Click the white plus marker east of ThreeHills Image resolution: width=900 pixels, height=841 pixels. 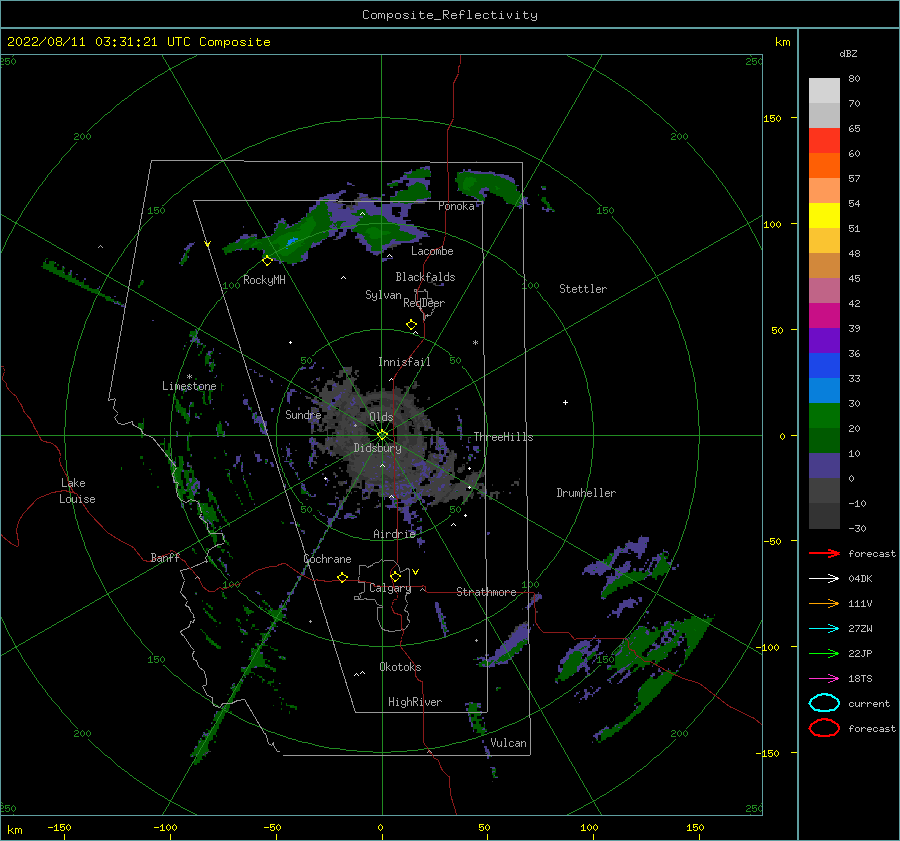click(565, 402)
